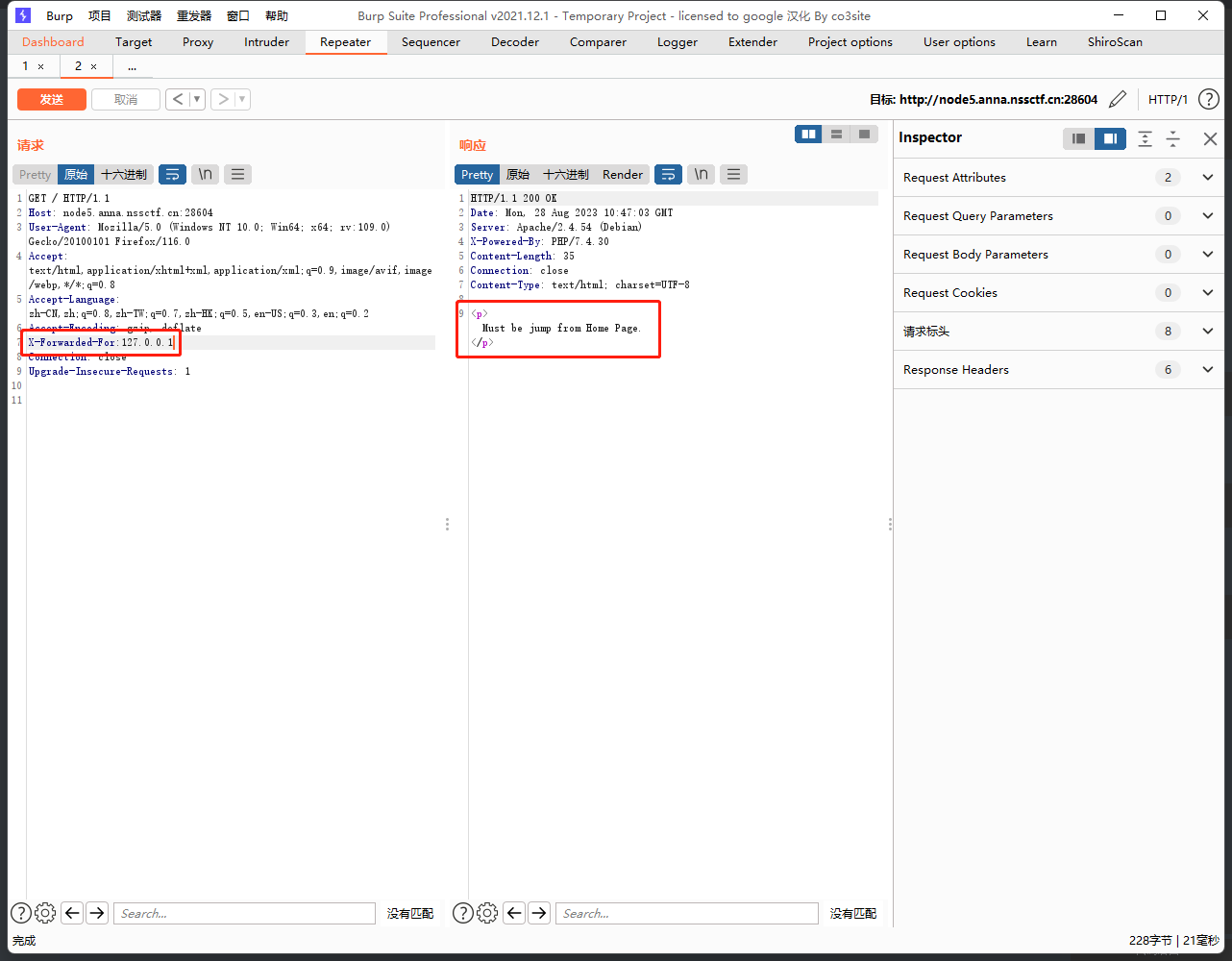Viewport: 1232px width, 961px height.
Task: Close the Inspector panel
Action: pos(1210,138)
